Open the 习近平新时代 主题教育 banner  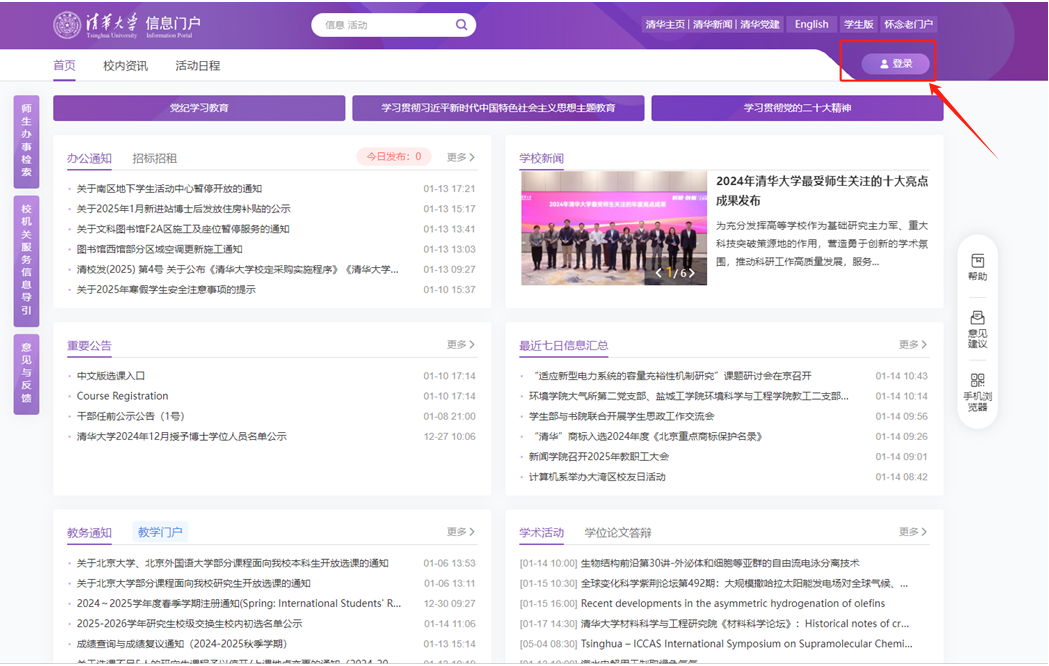[498, 108]
